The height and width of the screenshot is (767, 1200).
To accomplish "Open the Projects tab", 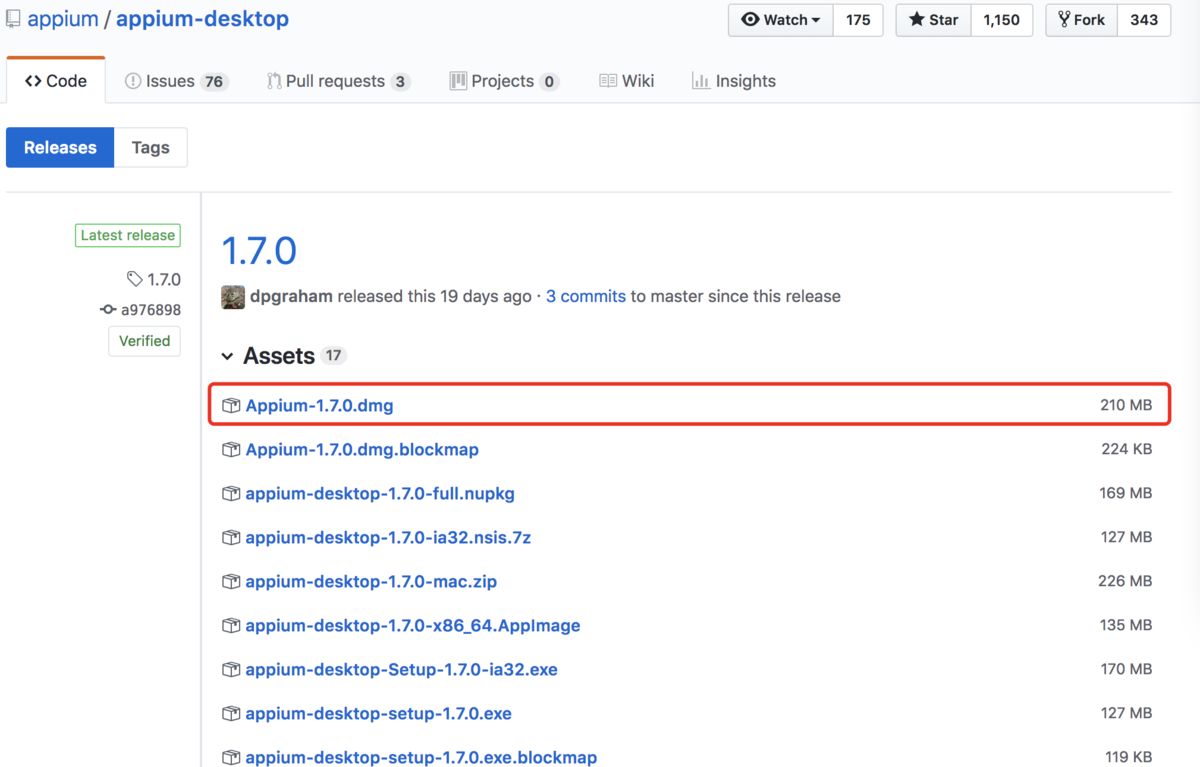I will click(x=504, y=81).
